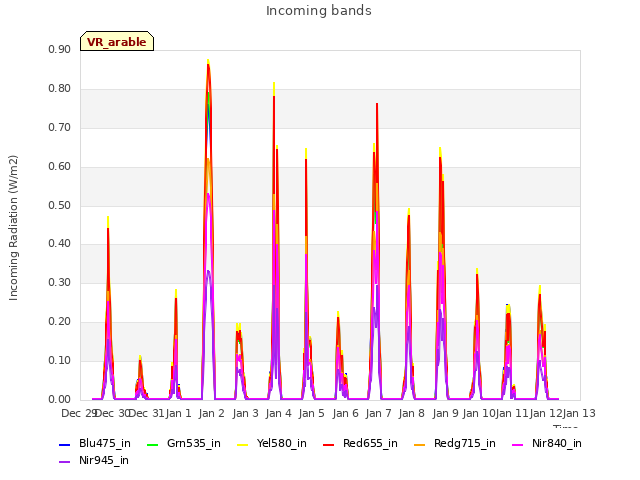Click the Red655_in red legend swatch

329,444
